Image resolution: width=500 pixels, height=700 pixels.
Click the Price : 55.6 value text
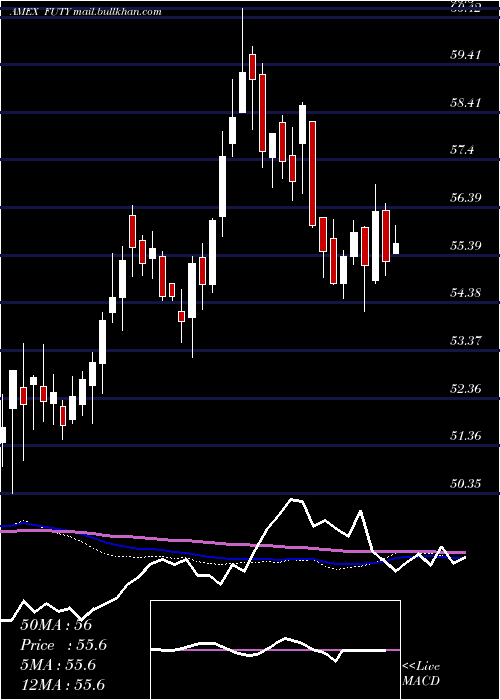tap(64, 645)
